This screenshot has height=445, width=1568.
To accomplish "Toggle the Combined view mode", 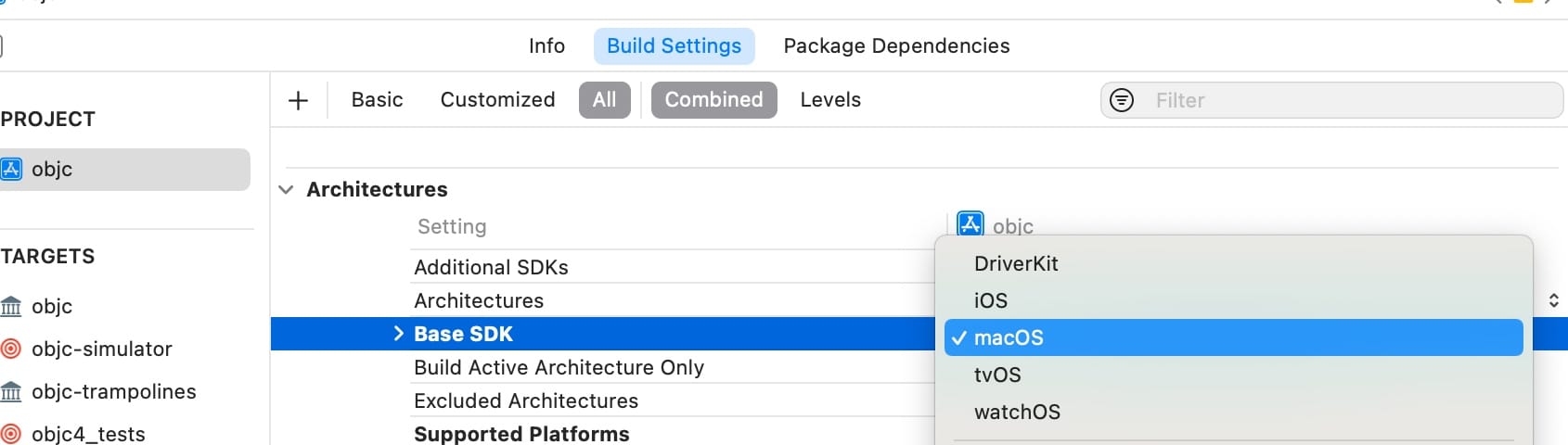I will (x=713, y=100).
